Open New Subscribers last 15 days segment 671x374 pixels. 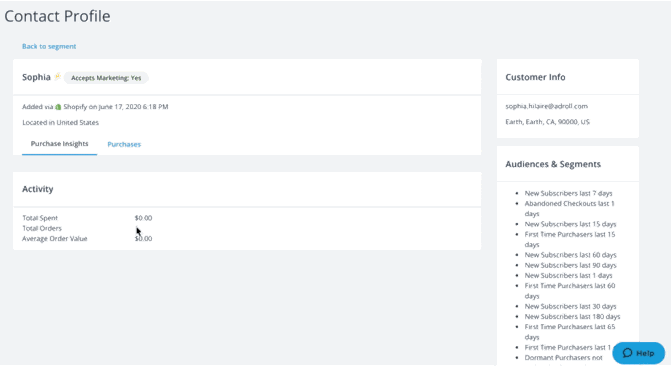[570, 224]
